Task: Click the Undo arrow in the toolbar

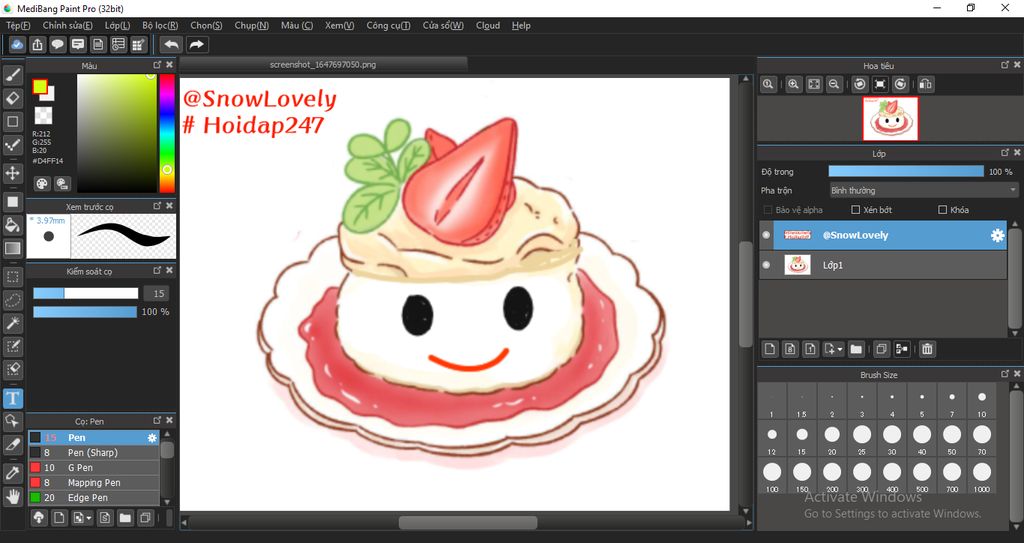Action: click(x=172, y=44)
